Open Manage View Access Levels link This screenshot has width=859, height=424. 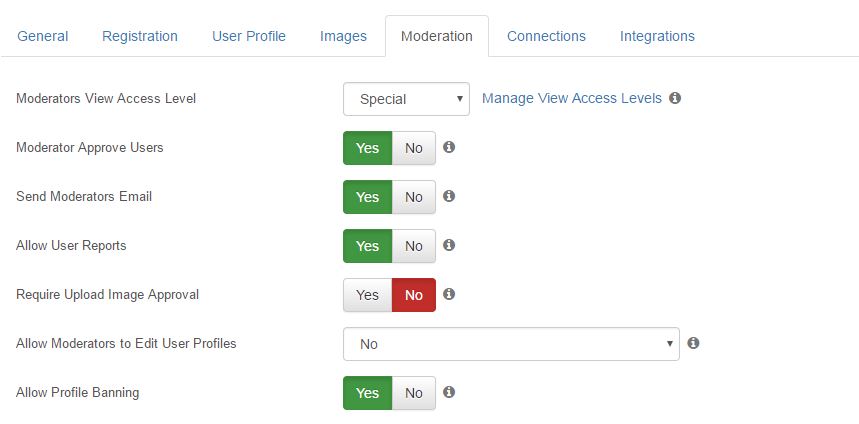572,99
